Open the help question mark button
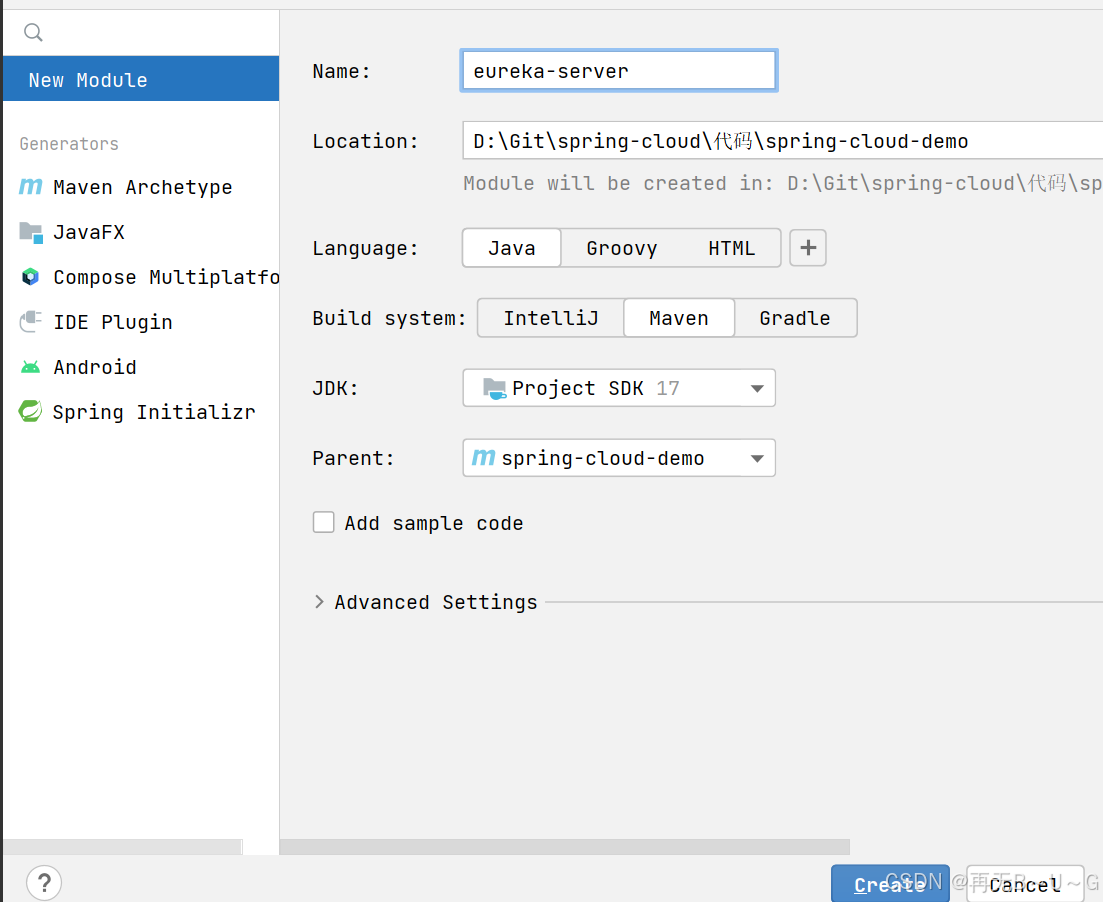 click(x=44, y=883)
